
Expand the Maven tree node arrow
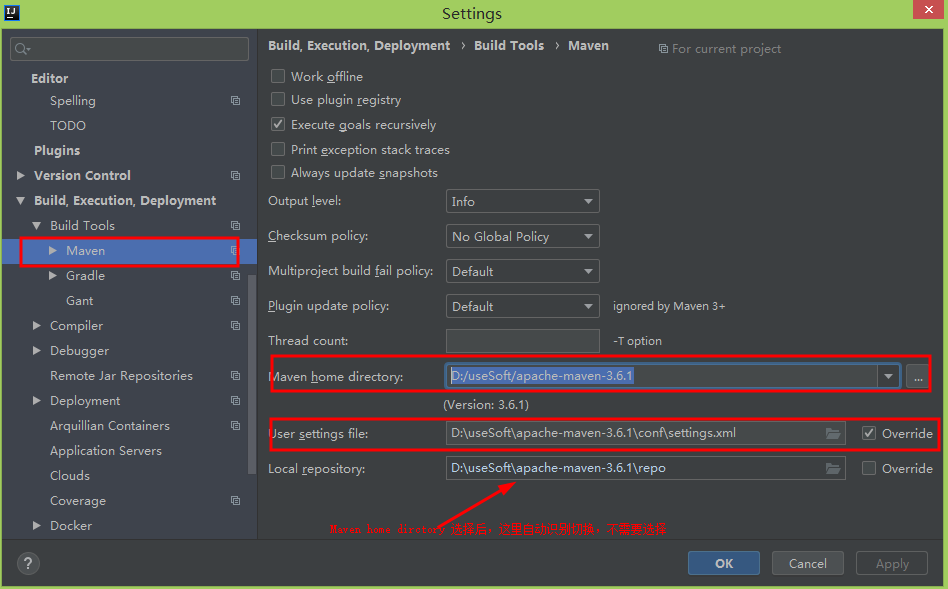[x=53, y=251]
